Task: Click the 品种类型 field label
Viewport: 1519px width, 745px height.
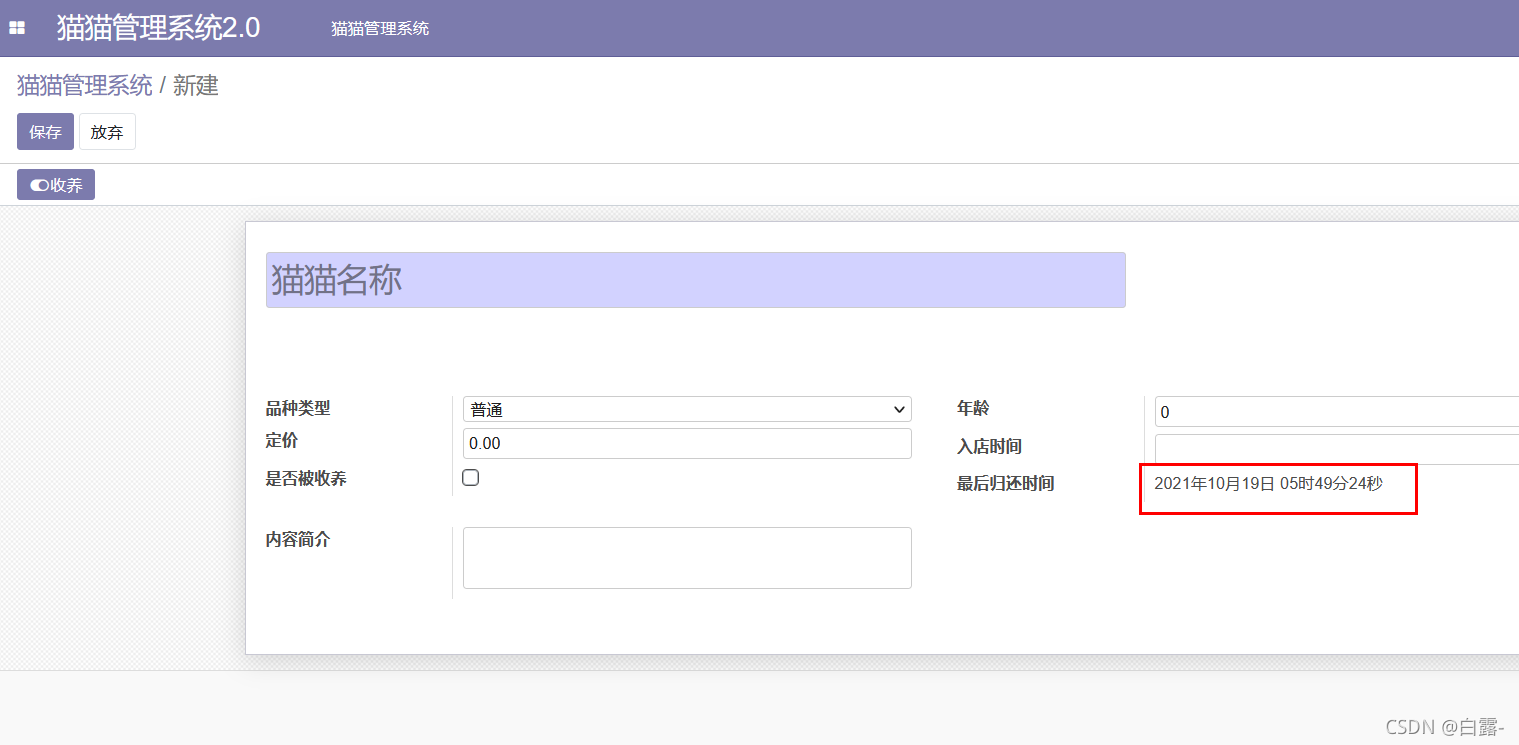Action: [x=298, y=408]
